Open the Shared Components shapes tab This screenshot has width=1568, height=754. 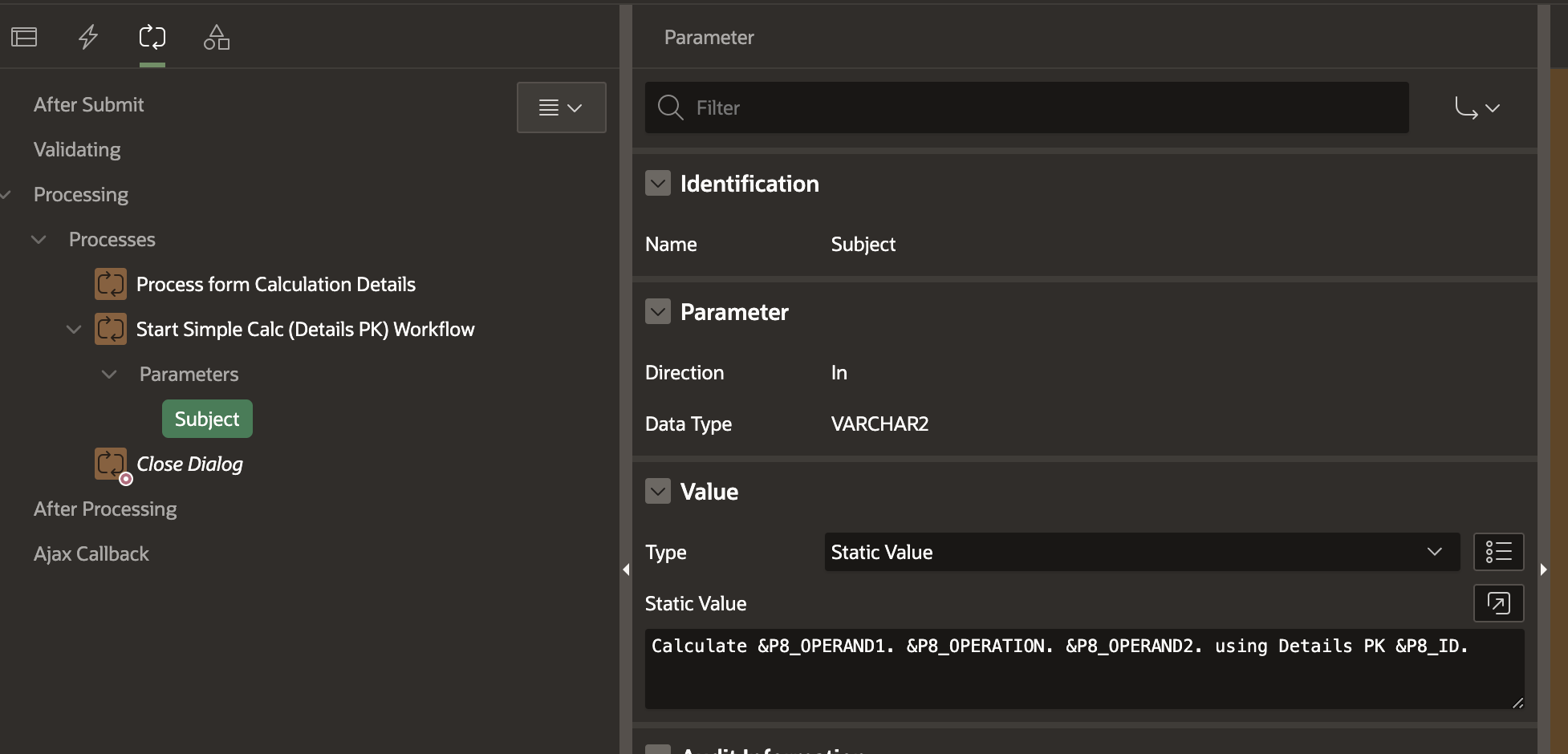(x=217, y=37)
